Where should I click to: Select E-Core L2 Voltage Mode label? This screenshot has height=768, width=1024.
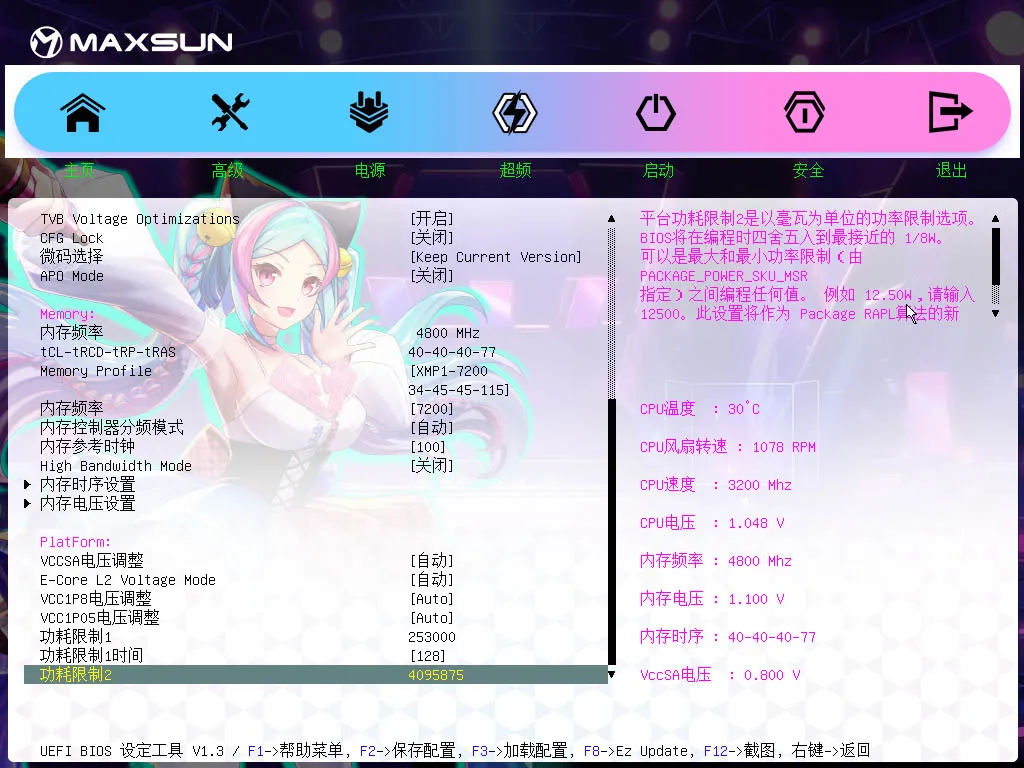click(x=127, y=579)
